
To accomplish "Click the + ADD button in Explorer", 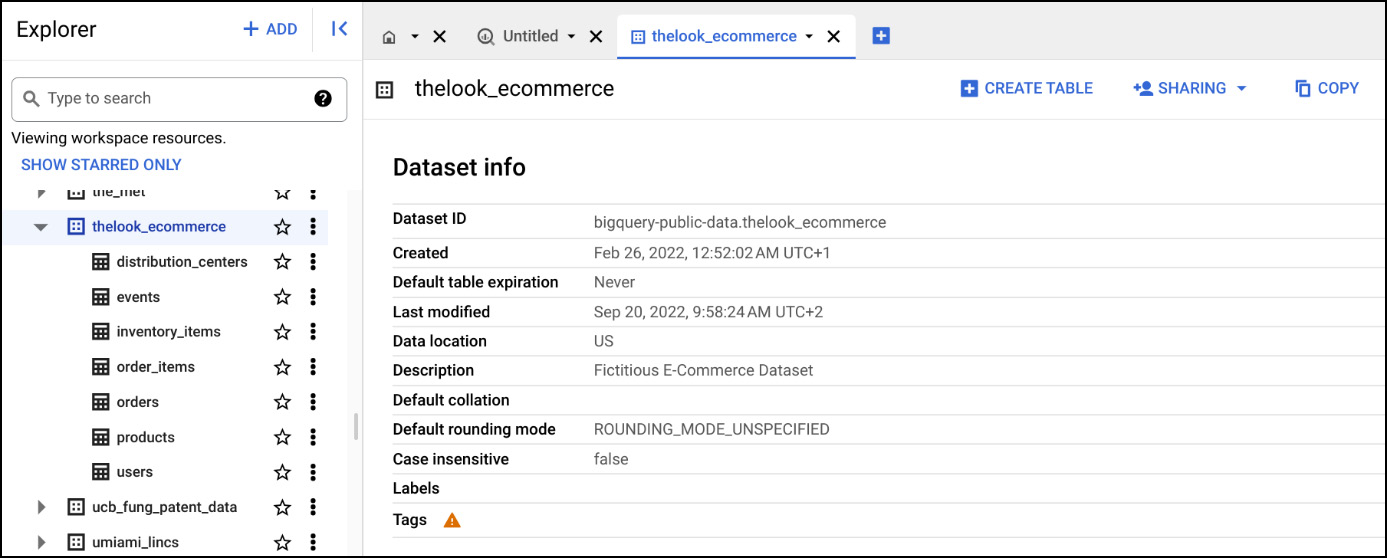I will click(x=270, y=29).
